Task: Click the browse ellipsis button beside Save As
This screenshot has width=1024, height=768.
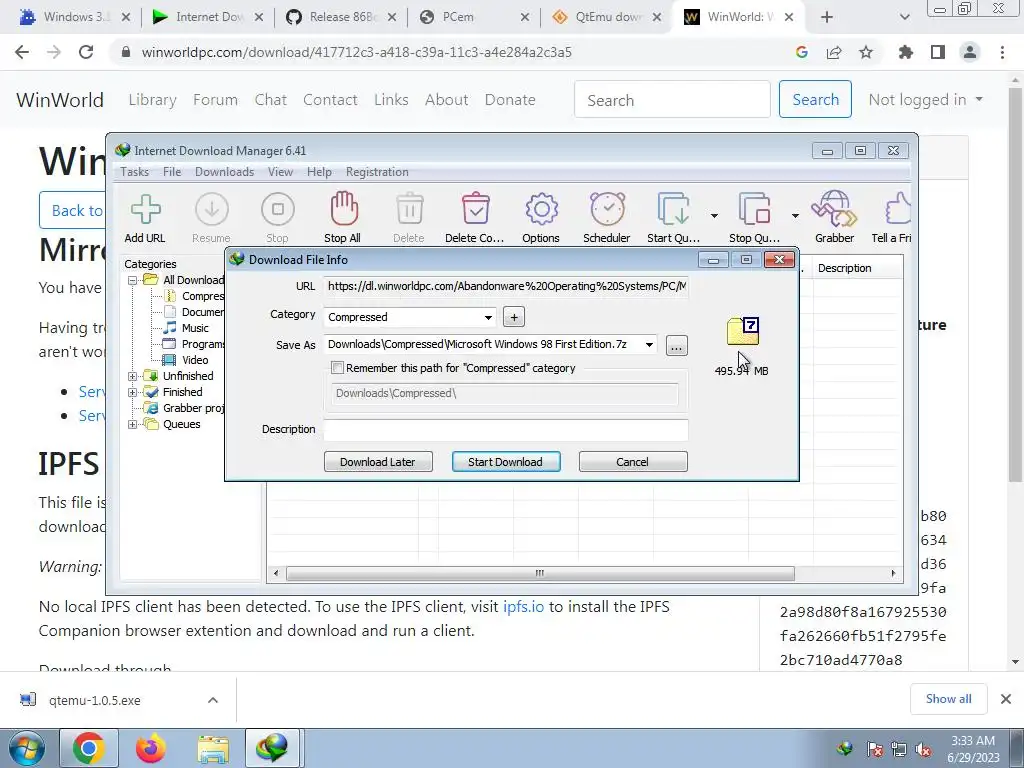Action: (677, 345)
